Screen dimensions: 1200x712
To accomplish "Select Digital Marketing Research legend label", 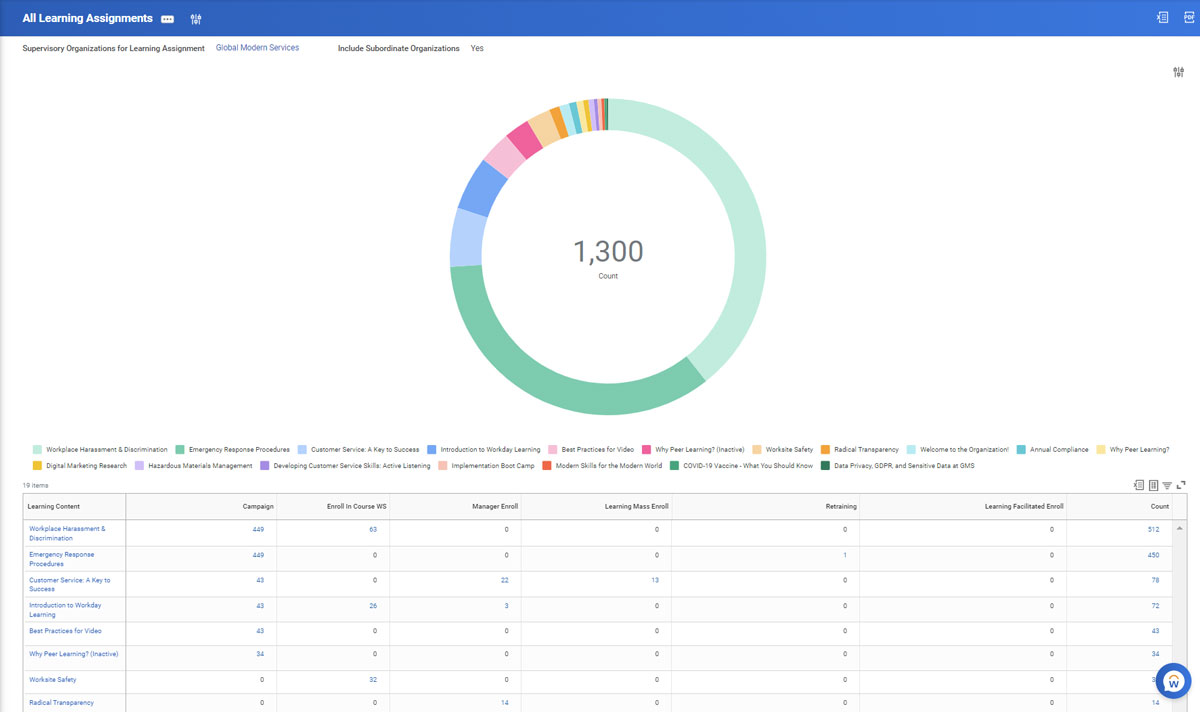I will tap(86, 466).
